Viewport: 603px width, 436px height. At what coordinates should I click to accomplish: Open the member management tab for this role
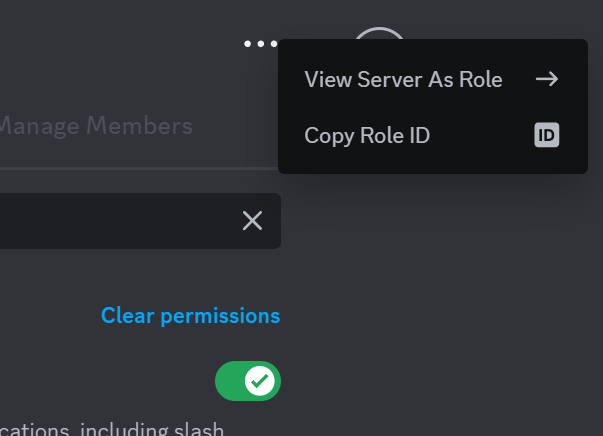96,126
